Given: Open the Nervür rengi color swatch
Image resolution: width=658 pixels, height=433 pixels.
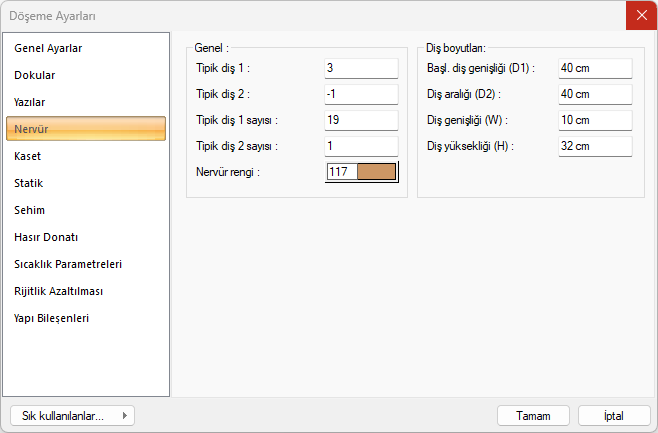Looking at the screenshot, I should (x=376, y=172).
